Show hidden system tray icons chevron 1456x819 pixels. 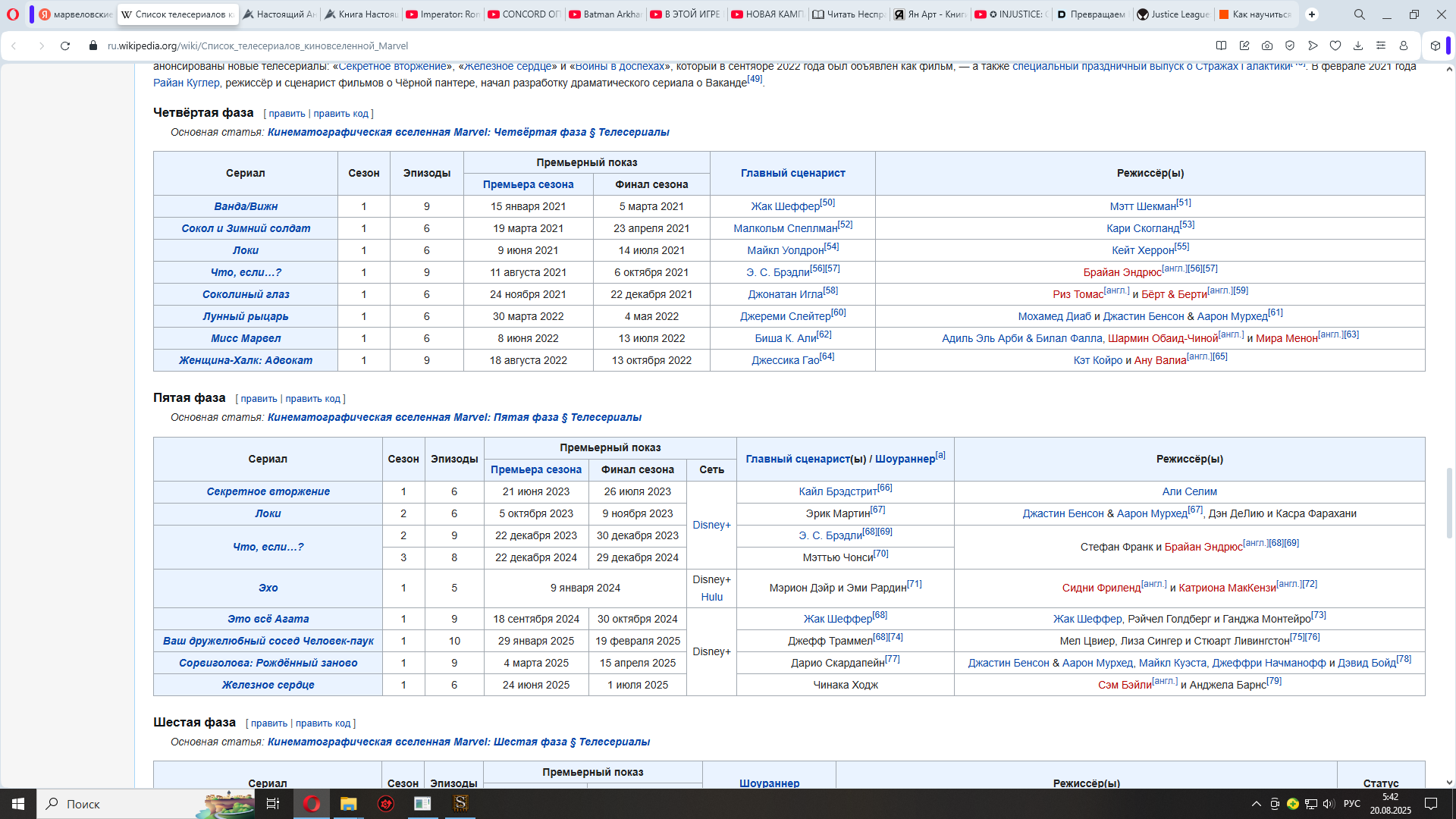coord(1256,804)
